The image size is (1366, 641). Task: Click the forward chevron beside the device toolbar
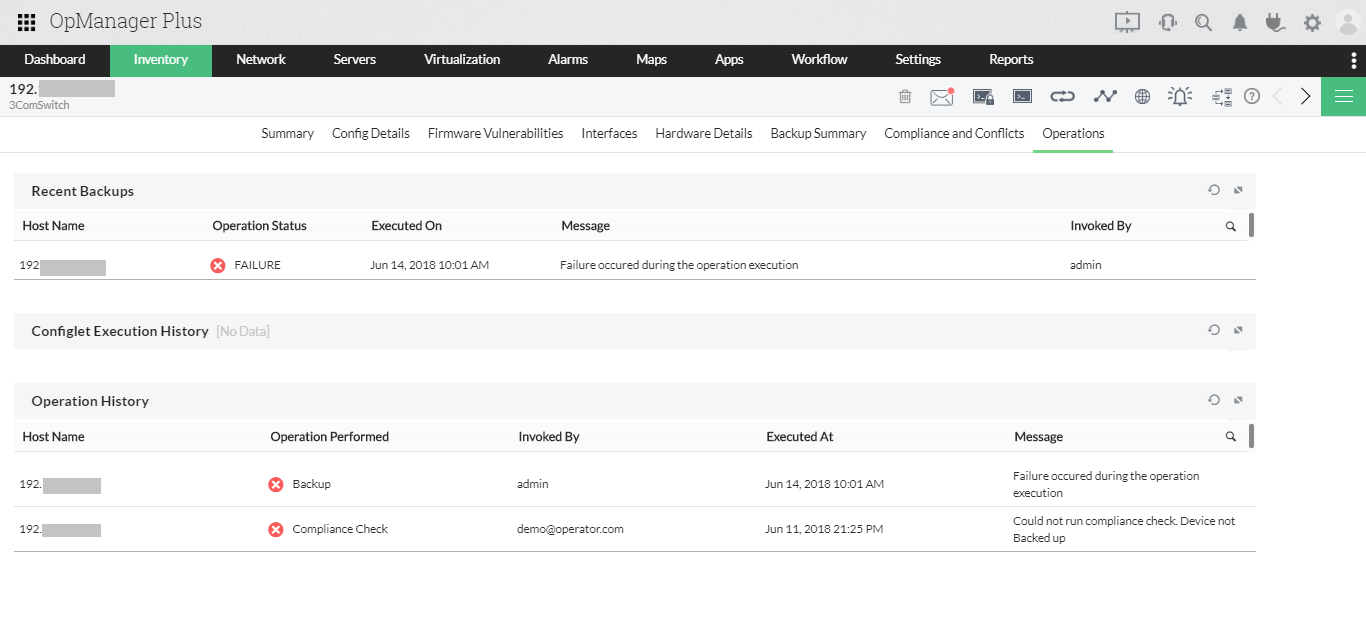tap(1305, 96)
